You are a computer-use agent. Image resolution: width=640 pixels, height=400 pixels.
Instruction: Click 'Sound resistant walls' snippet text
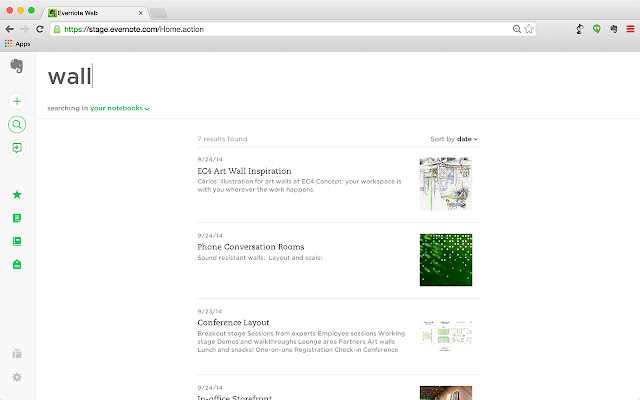point(260,258)
